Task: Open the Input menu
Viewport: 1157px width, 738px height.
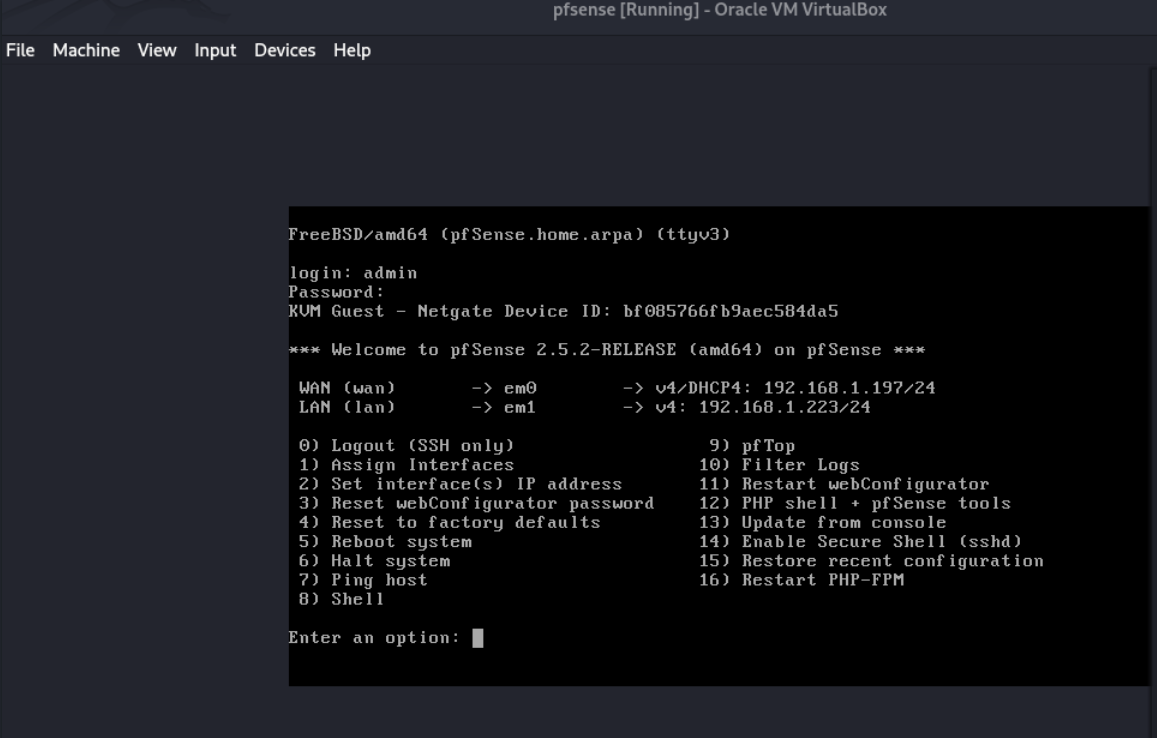Action: [215, 50]
